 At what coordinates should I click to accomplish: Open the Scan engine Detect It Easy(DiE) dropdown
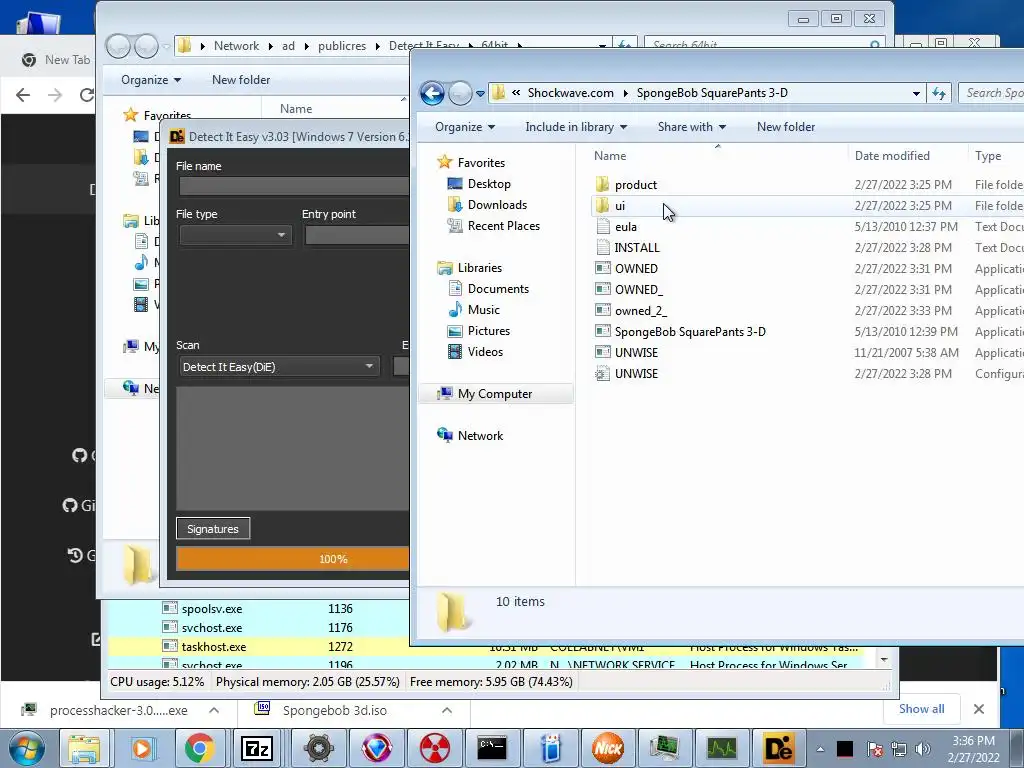tap(279, 367)
